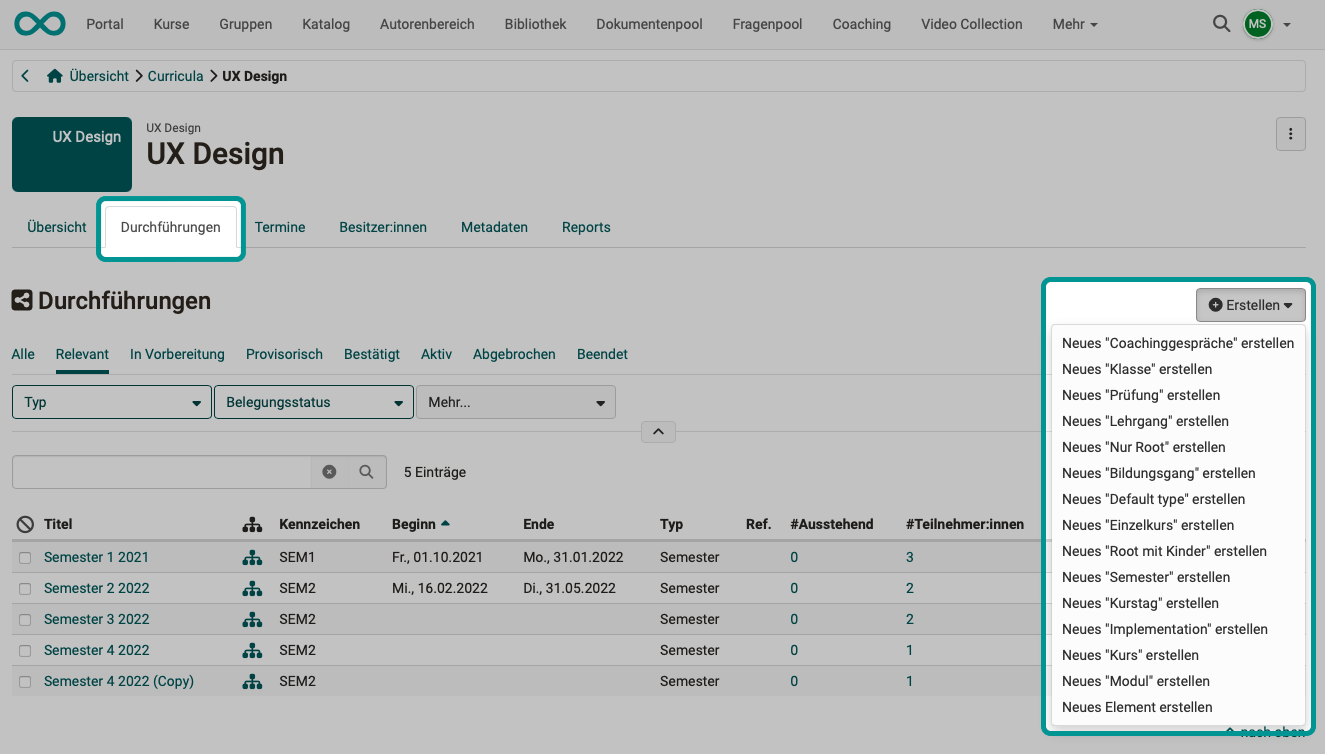Open the three-dot options menu for UX Design

pos(1290,133)
